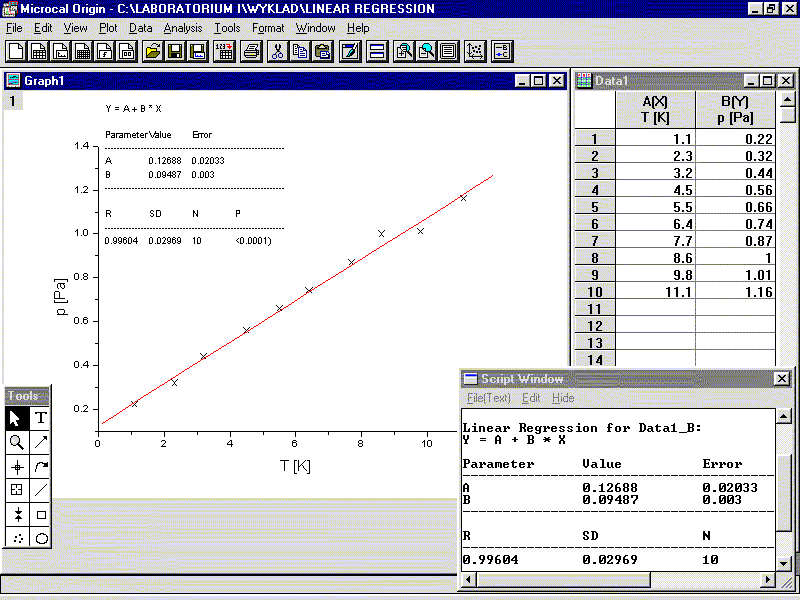Select the Data Reader square tool
The image size is (800, 600).
tap(16, 490)
